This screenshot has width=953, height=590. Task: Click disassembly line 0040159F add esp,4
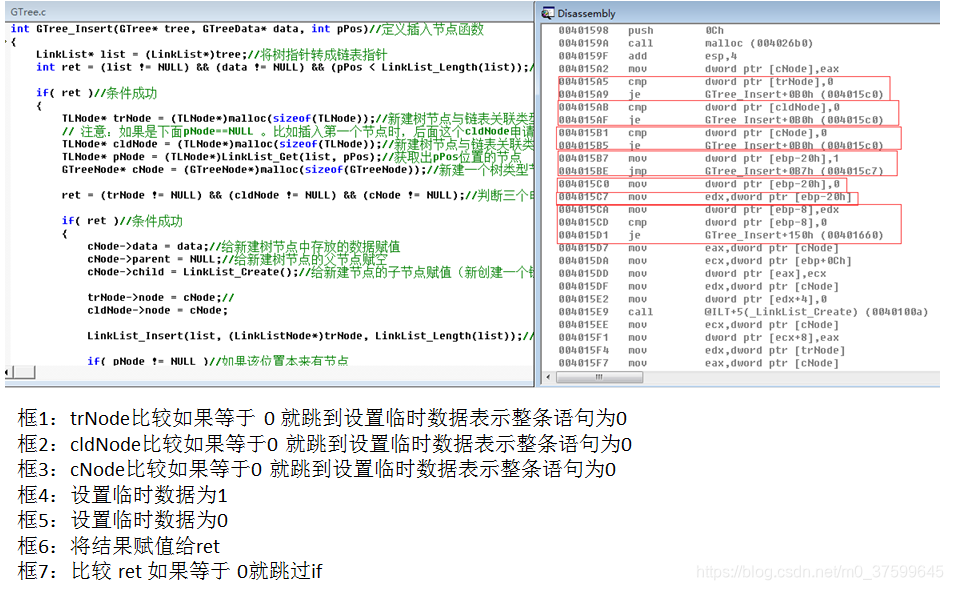pos(648,56)
